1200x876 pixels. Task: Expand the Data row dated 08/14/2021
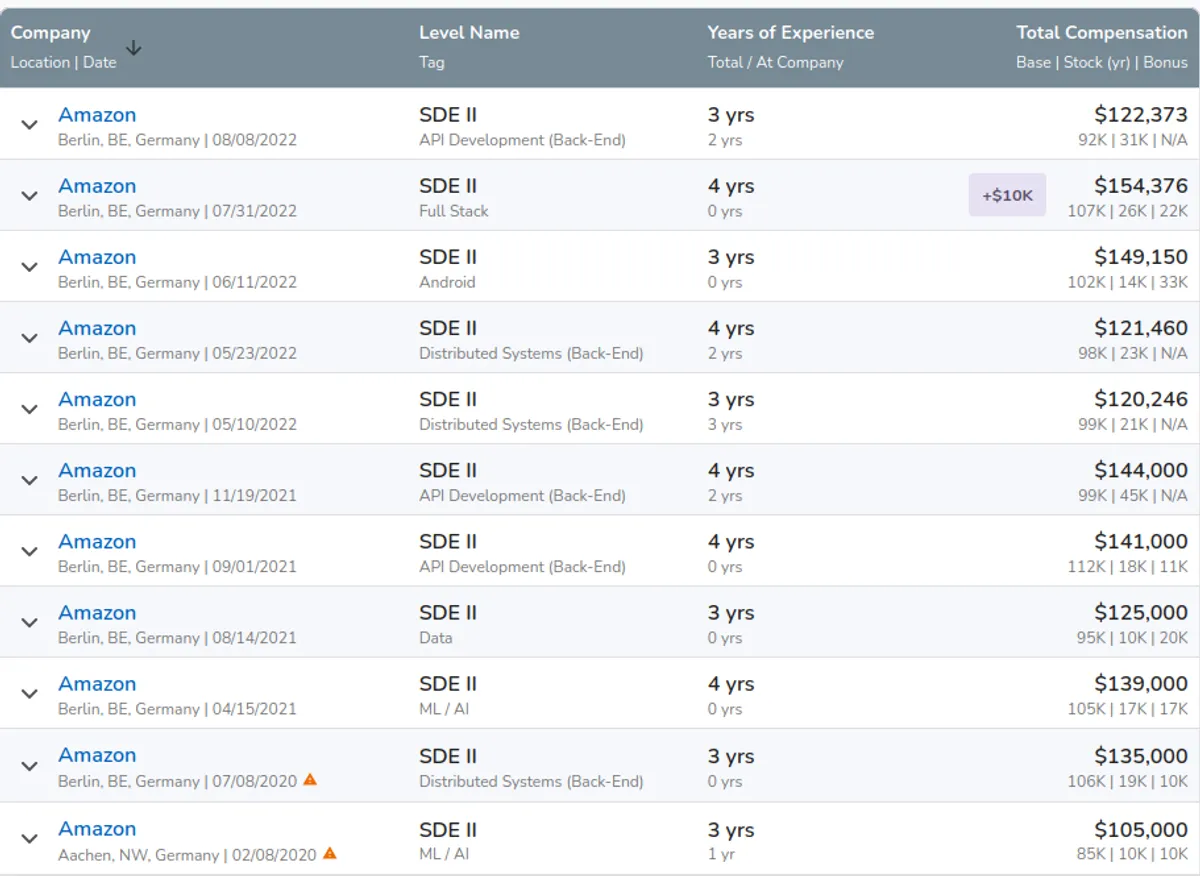tap(30, 622)
